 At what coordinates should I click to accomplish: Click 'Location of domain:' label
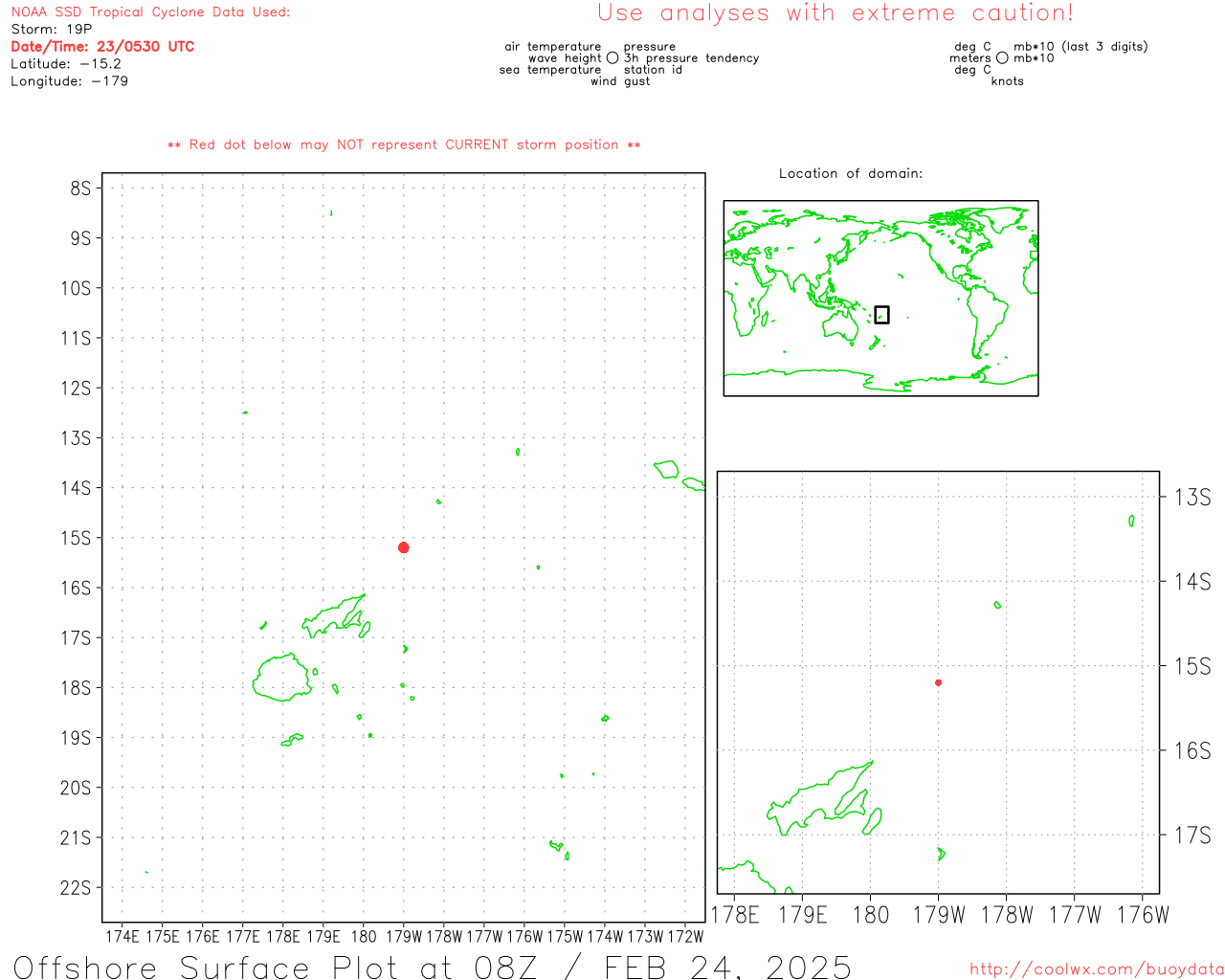[851, 173]
